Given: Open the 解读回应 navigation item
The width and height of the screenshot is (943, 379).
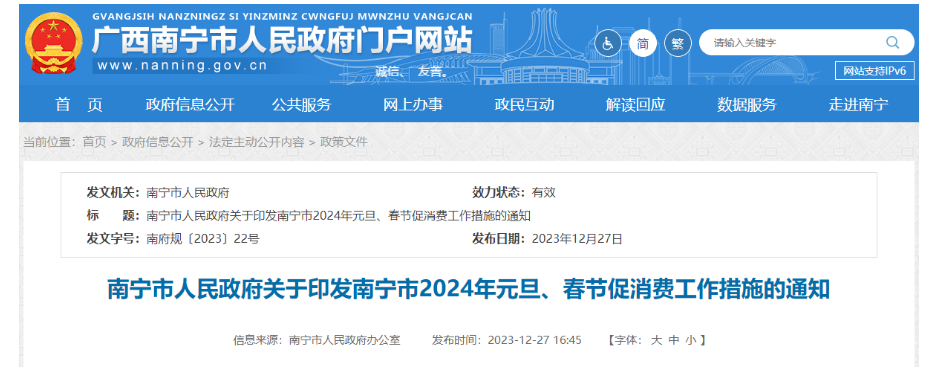Looking at the screenshot, I should click(636, 105).
